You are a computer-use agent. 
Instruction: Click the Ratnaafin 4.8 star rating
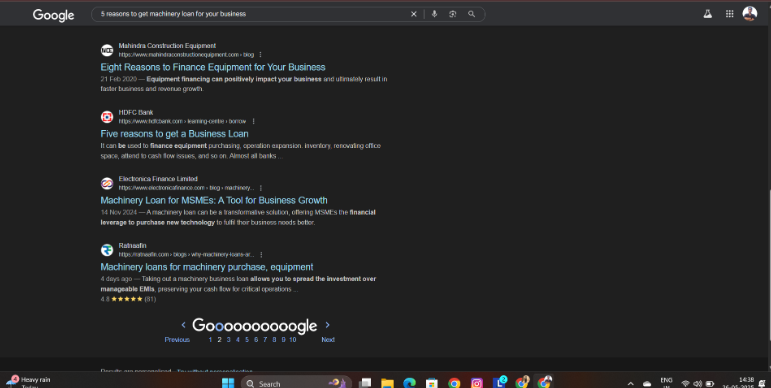tap(128, 299)
